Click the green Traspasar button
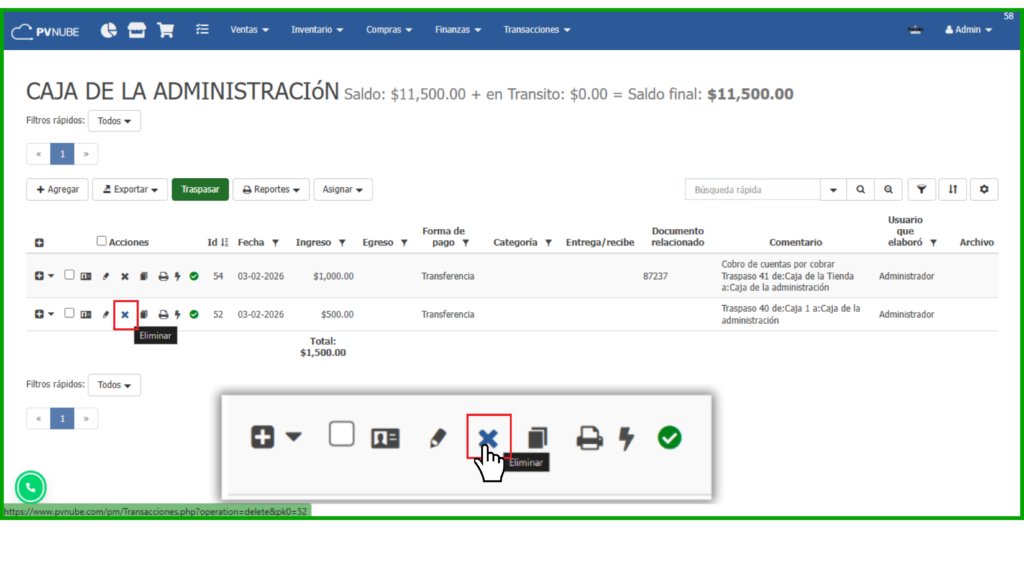 pyautogui.click(x=200, y=189)
